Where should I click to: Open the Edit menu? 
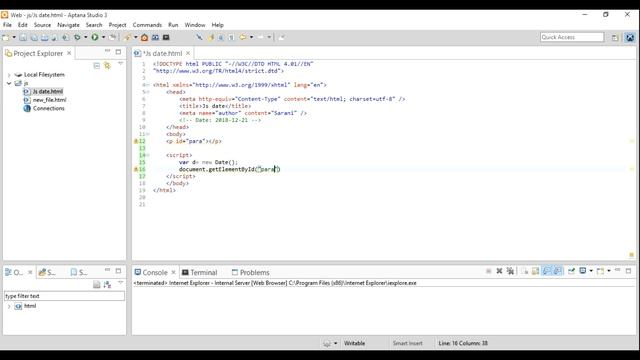coord(22,25)
